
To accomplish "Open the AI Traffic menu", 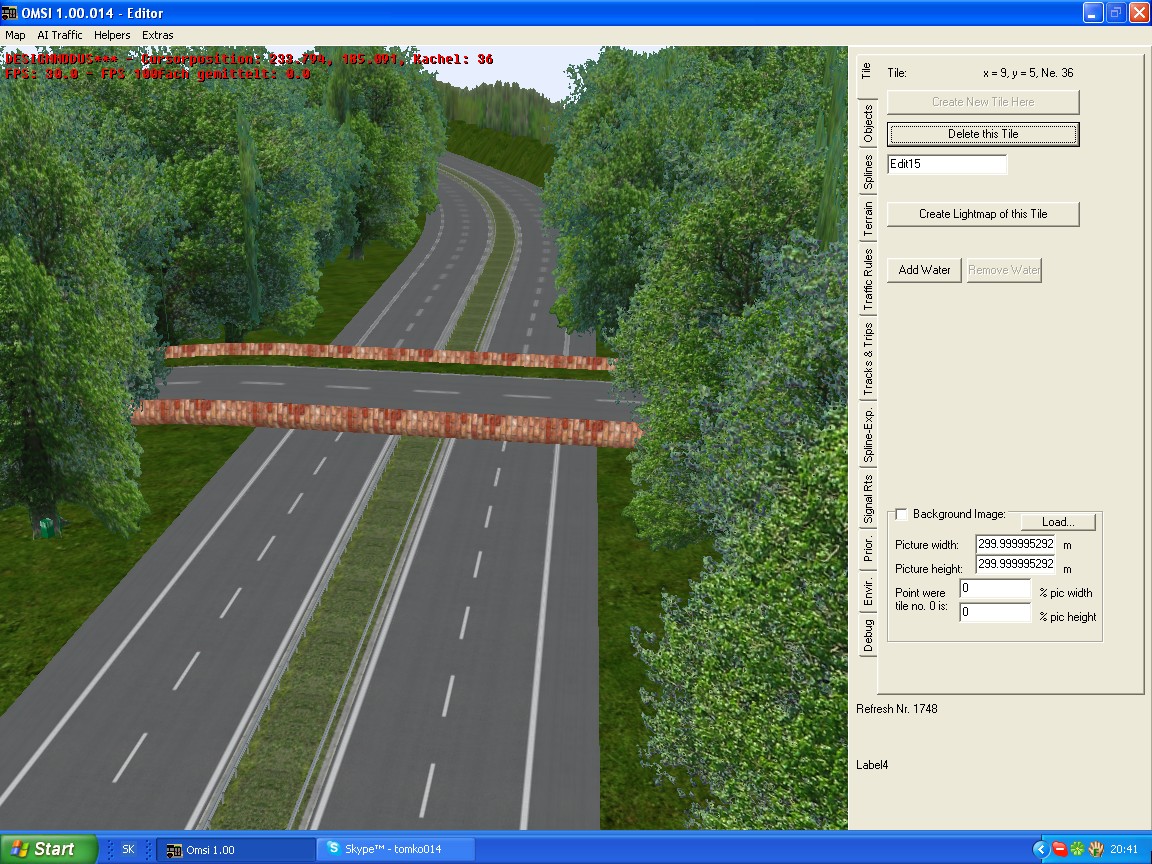I will pyautogui.click(x=60, y=35).
